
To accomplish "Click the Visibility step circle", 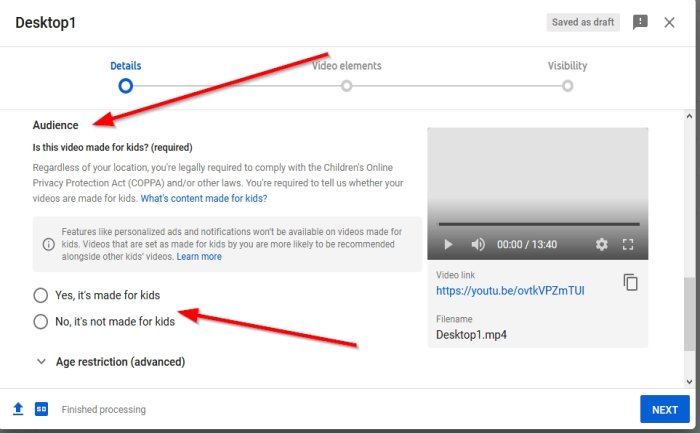I will coord(567,86).
